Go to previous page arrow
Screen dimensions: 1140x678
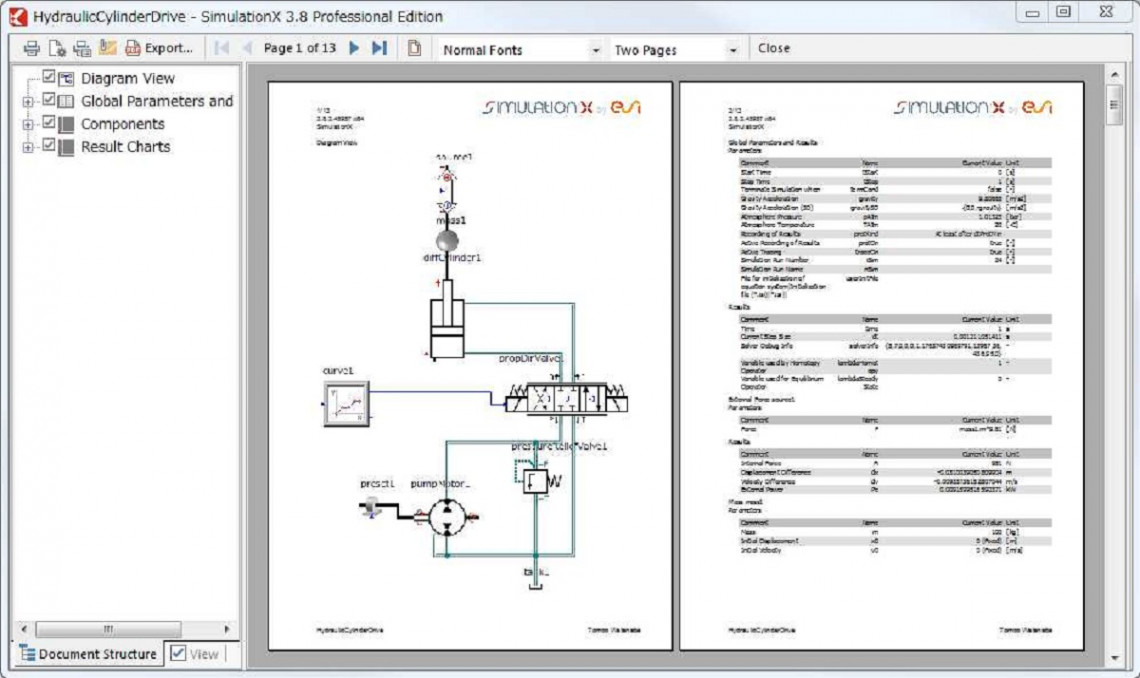click(x=246, y=48)
